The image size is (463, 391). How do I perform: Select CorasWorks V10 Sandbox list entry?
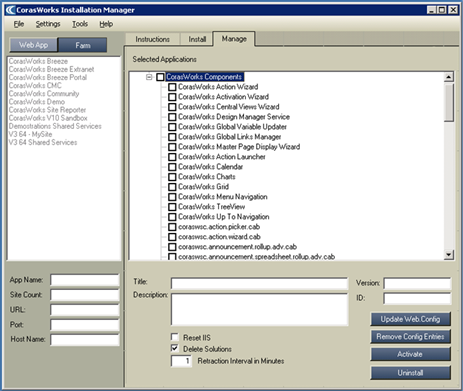coord(48,118)
